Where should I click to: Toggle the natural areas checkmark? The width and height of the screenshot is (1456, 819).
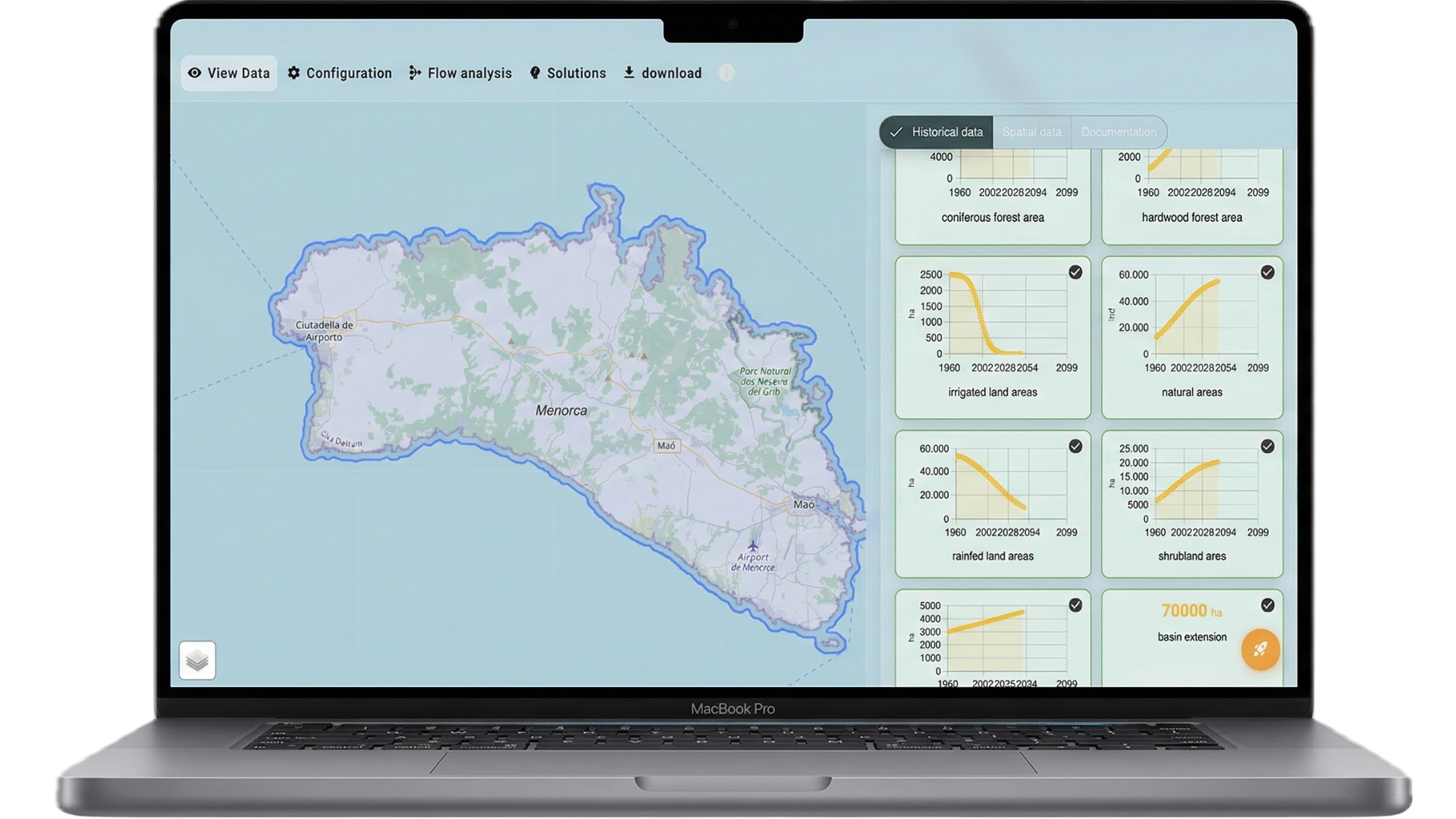coord(1267,272)
